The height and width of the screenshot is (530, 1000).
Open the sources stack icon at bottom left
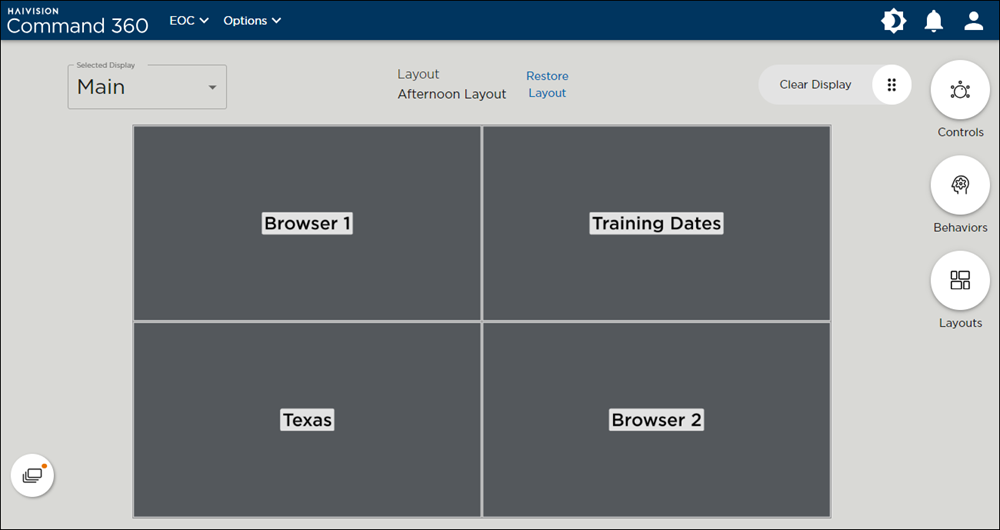click(32, 476)
